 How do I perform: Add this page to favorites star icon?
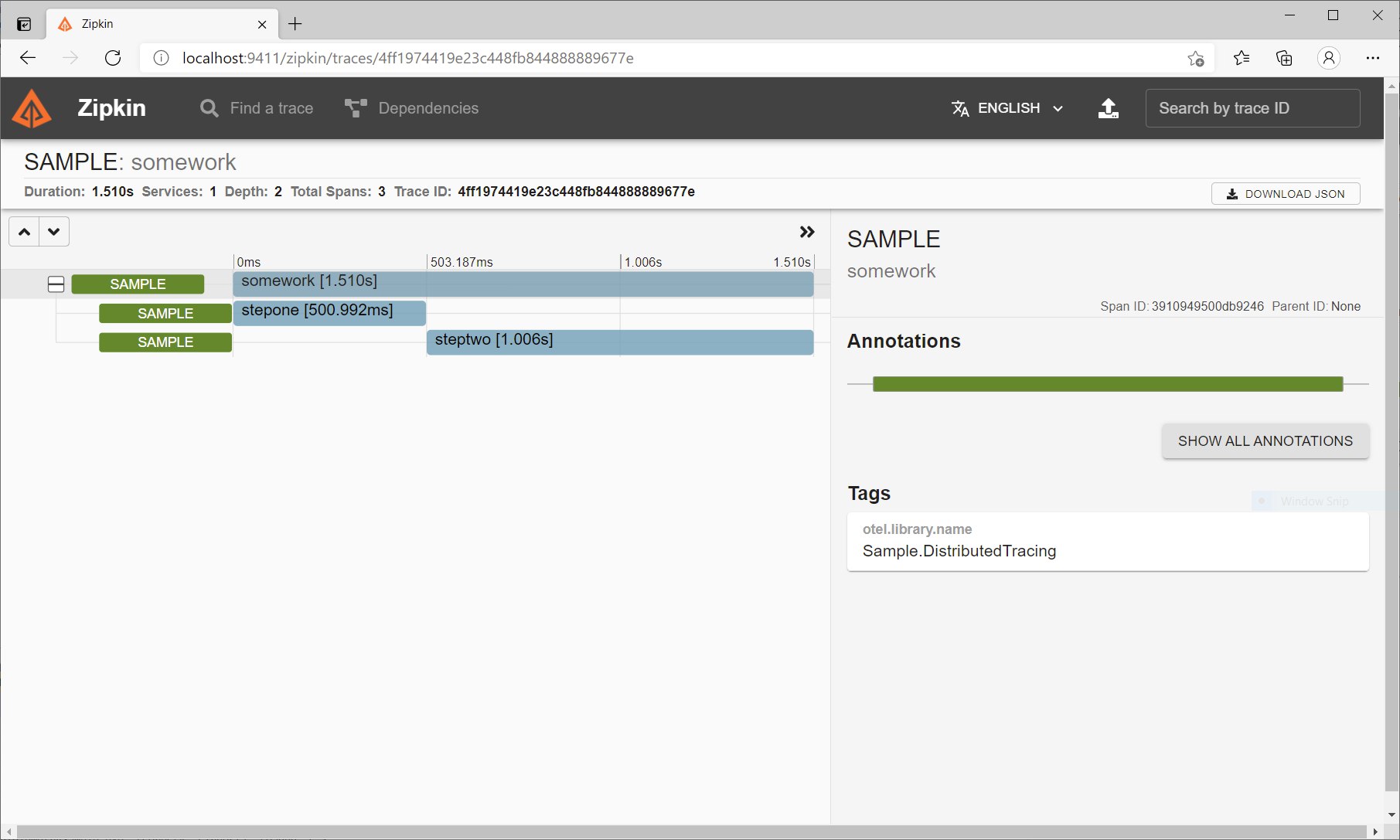(1195, 59)
